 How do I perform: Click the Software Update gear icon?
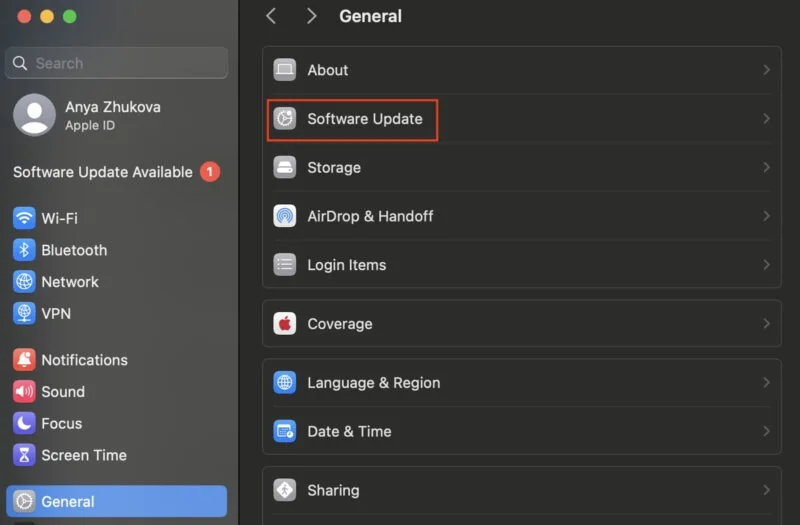[x=285, y=118]
